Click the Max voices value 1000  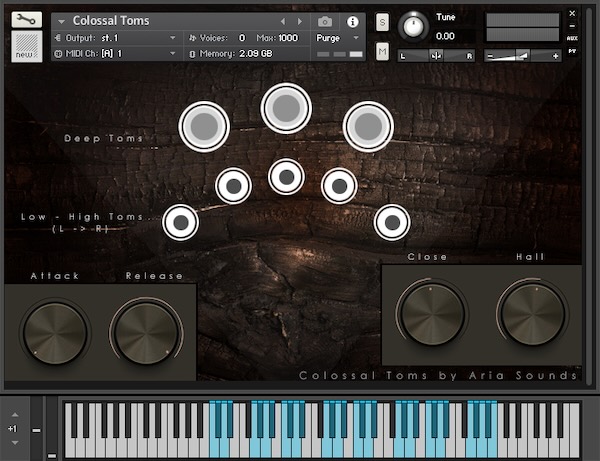tap(288, 38)
